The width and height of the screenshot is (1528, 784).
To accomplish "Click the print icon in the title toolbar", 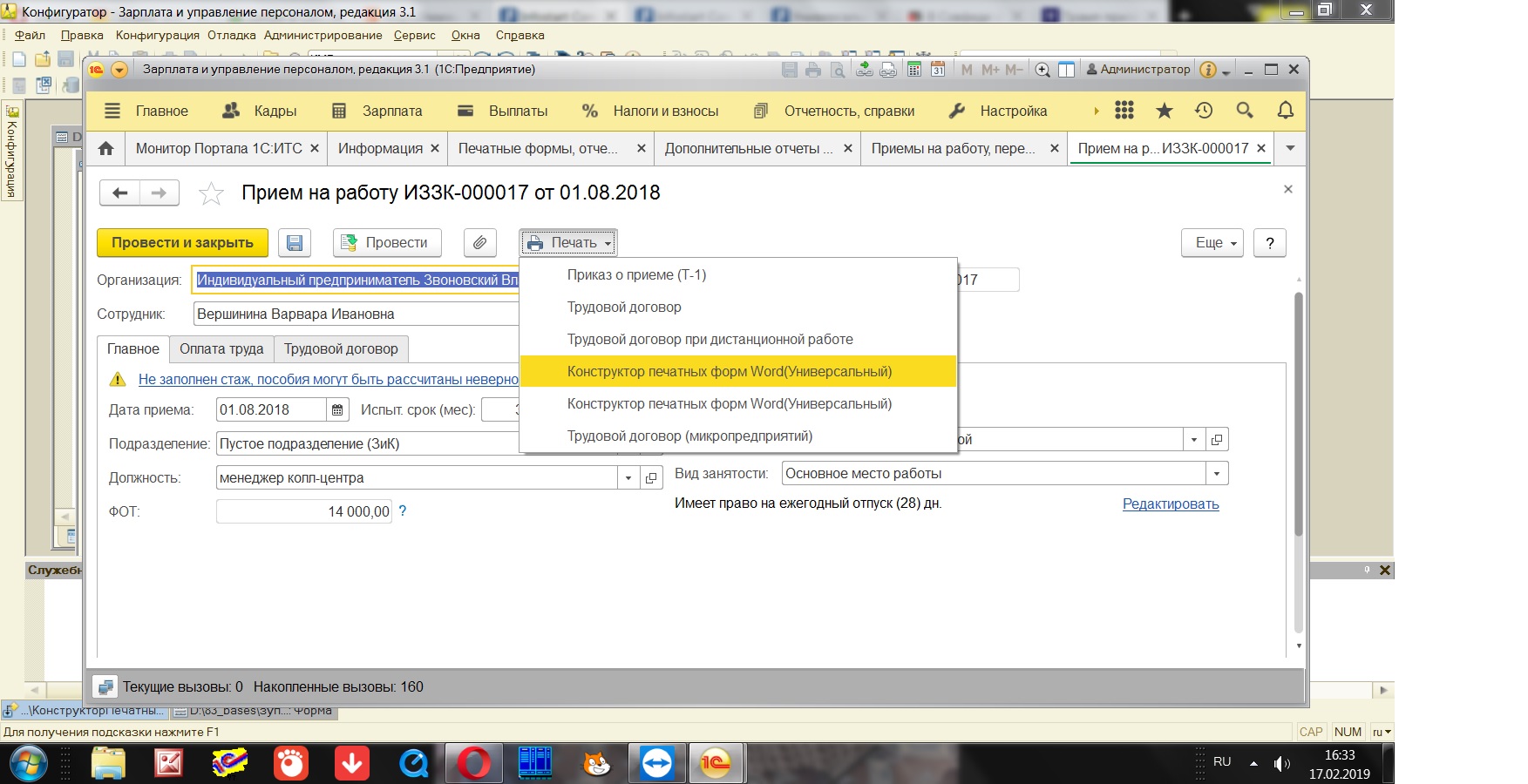I will click(813, 70).
